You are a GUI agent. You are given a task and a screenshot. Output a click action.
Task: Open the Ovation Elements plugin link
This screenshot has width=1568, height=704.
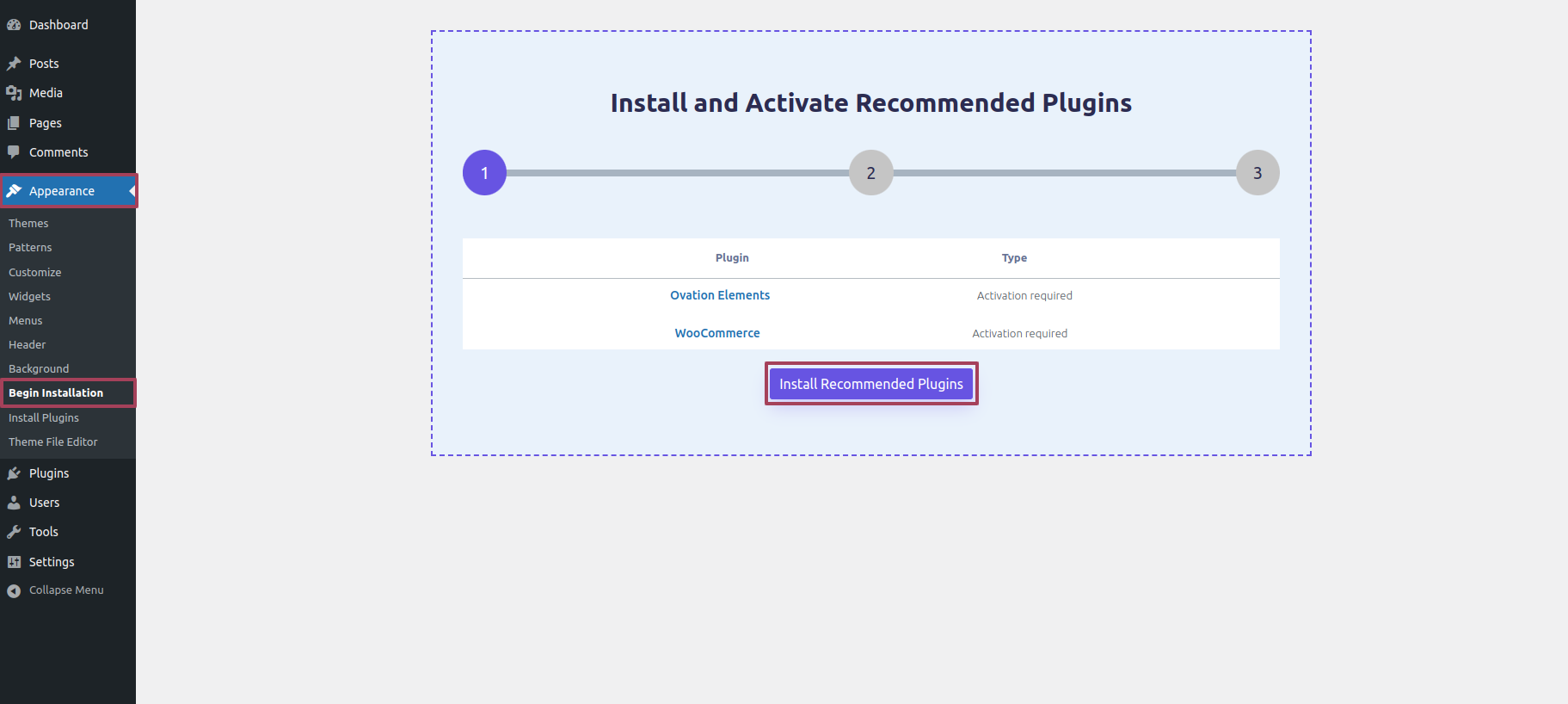(720, 295)
